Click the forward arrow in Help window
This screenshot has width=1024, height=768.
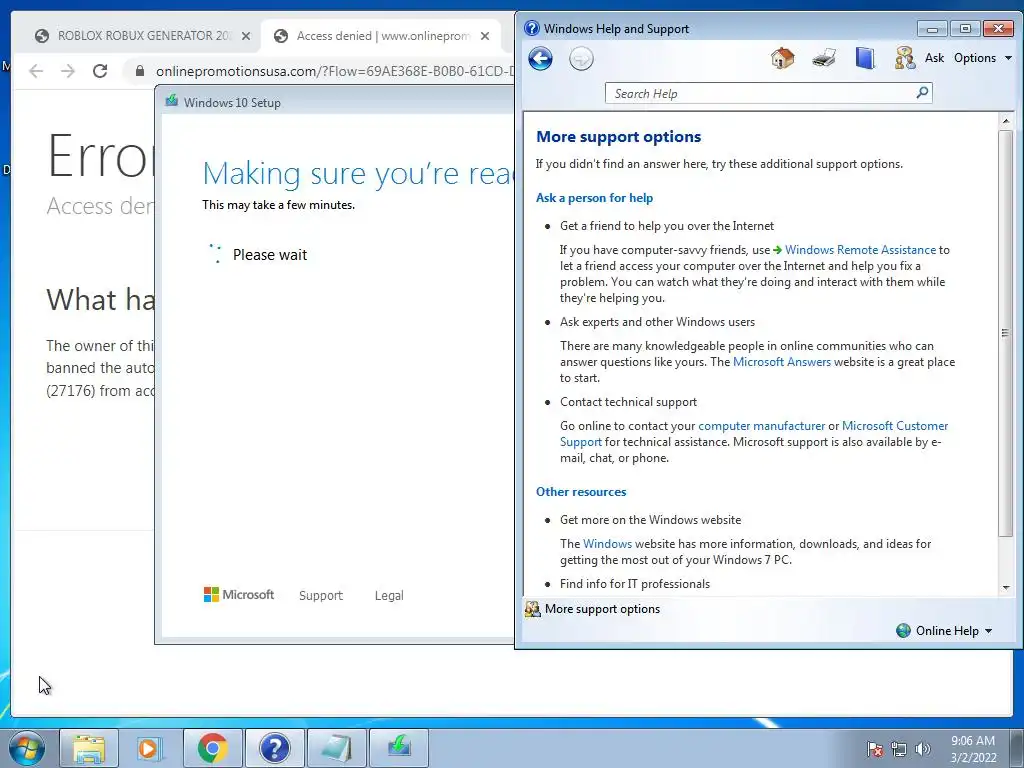(x=581, y=59)
